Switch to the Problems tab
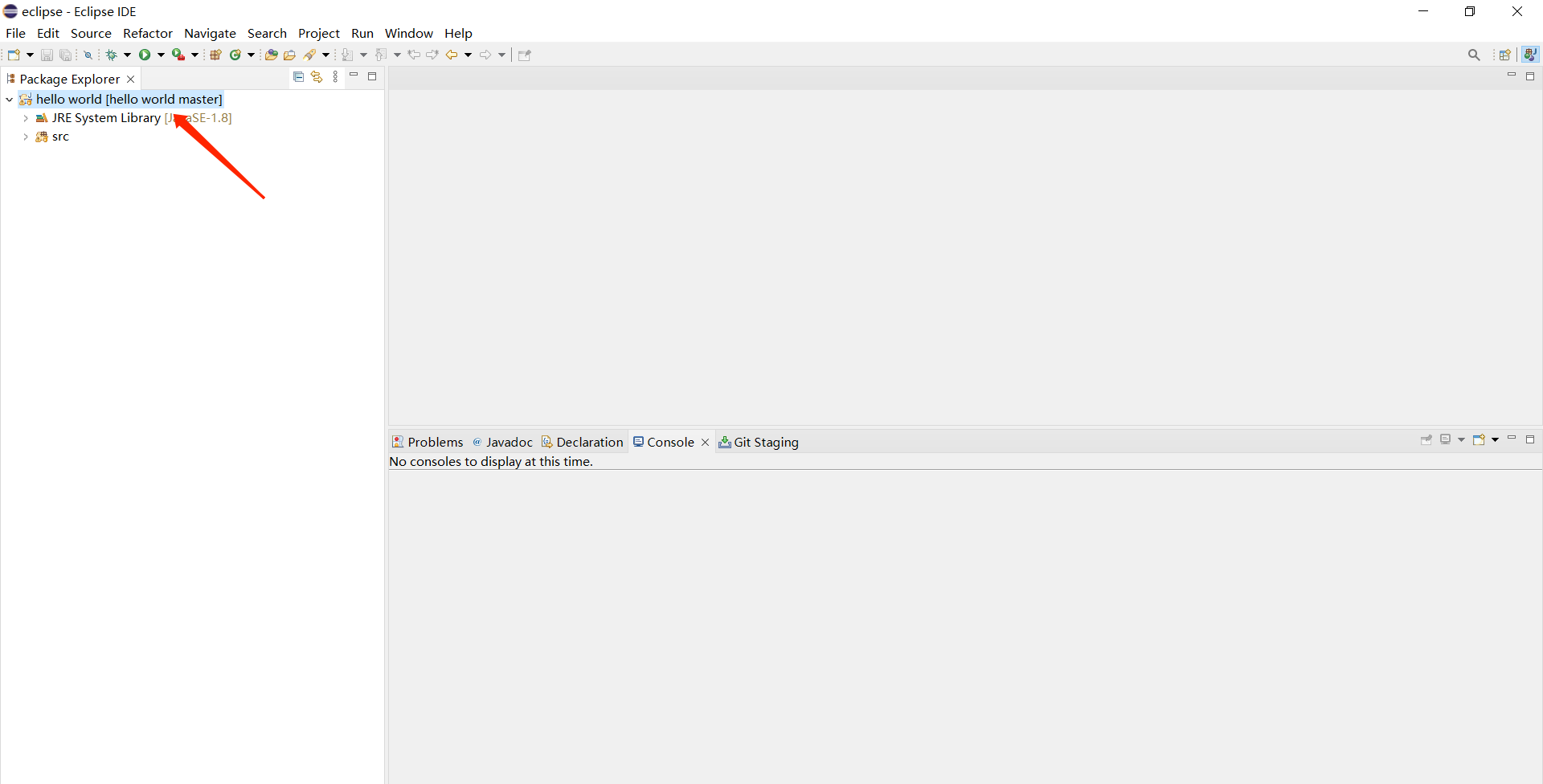Image resolution: width=1543 pixels, height=784 pixels. 428,442
